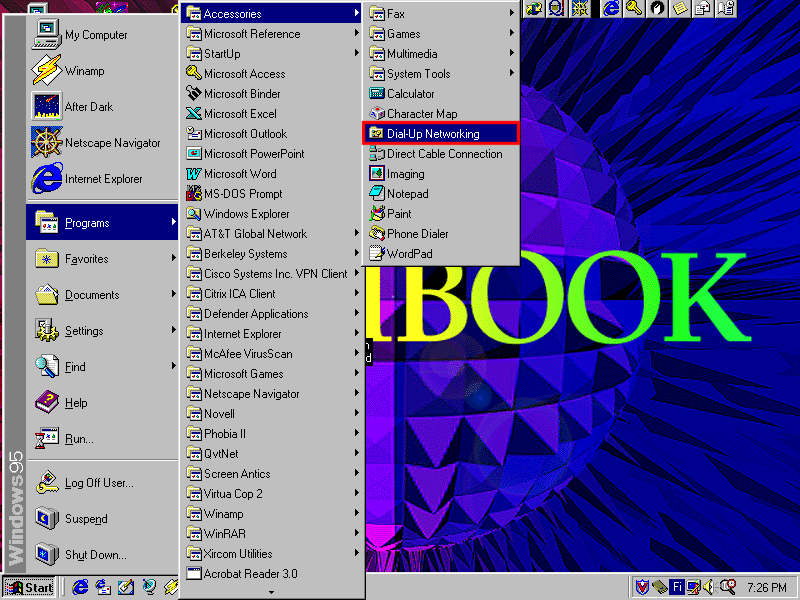Start Microsoft Excel

tap(272, 113)
